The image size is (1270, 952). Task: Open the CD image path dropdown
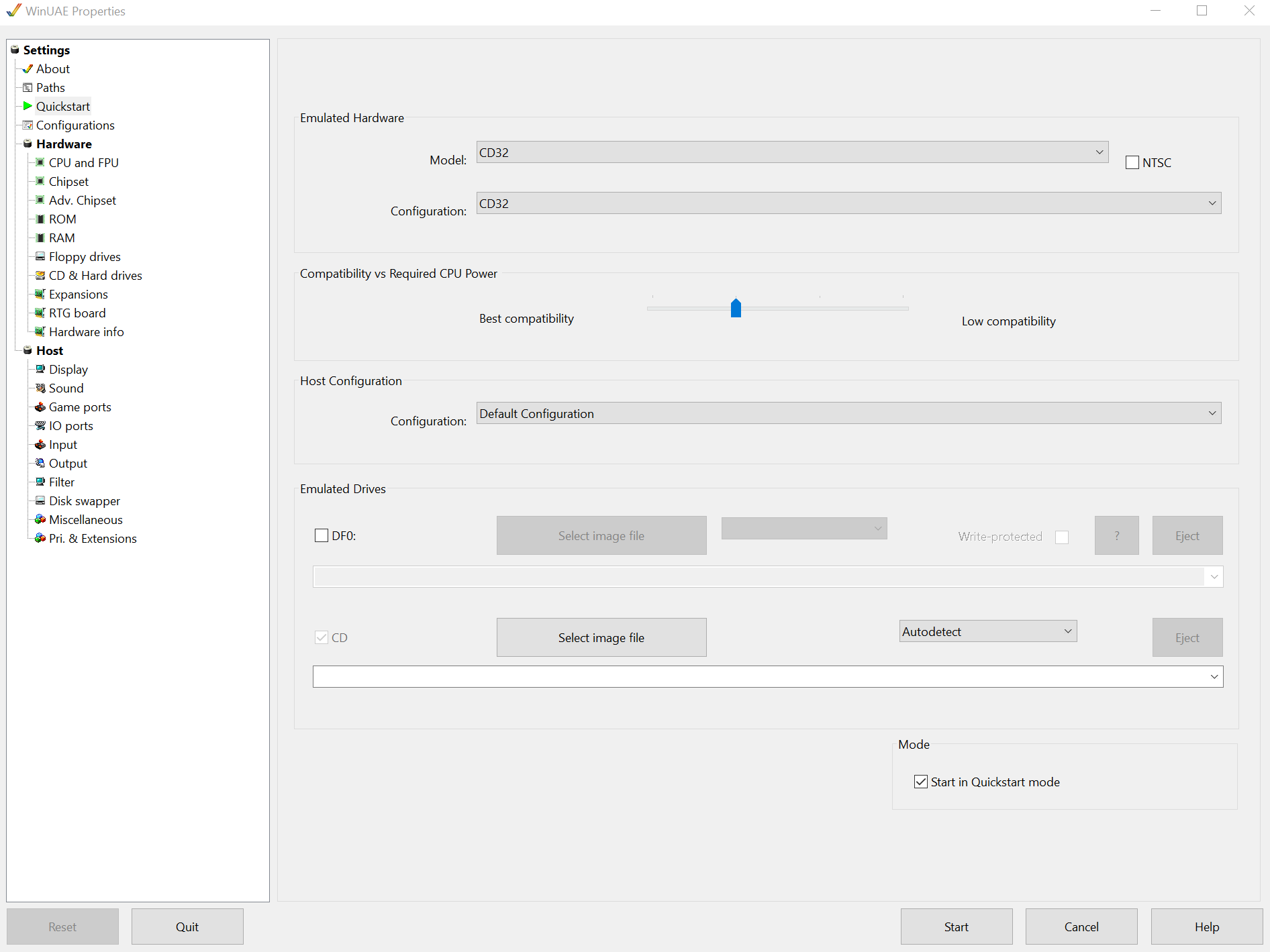tap(1214, 676)
